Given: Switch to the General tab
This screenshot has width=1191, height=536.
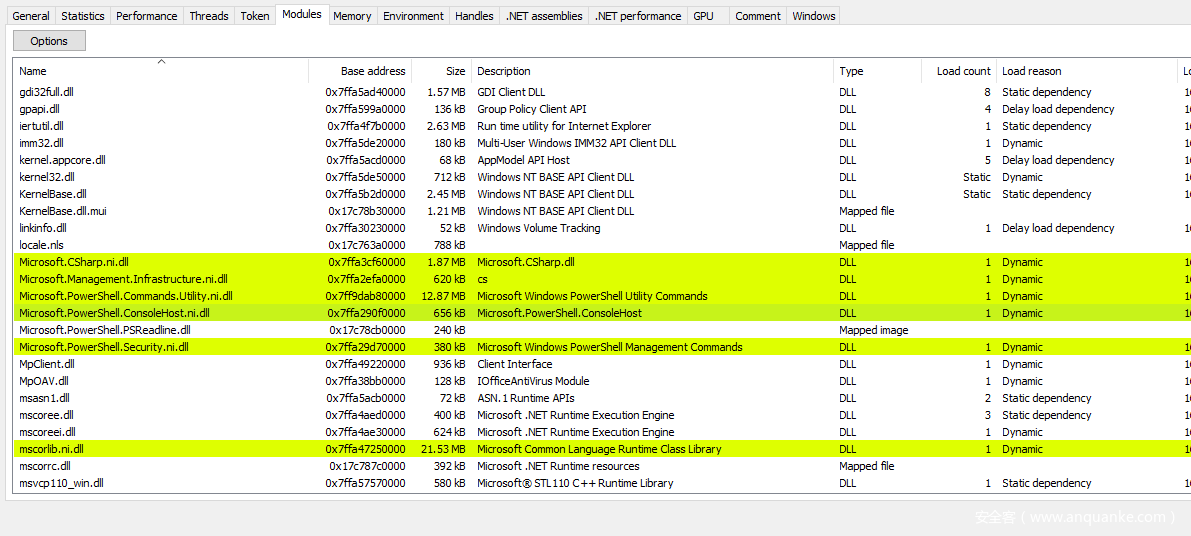Looking at the screenshot, I should coord(31,16).
